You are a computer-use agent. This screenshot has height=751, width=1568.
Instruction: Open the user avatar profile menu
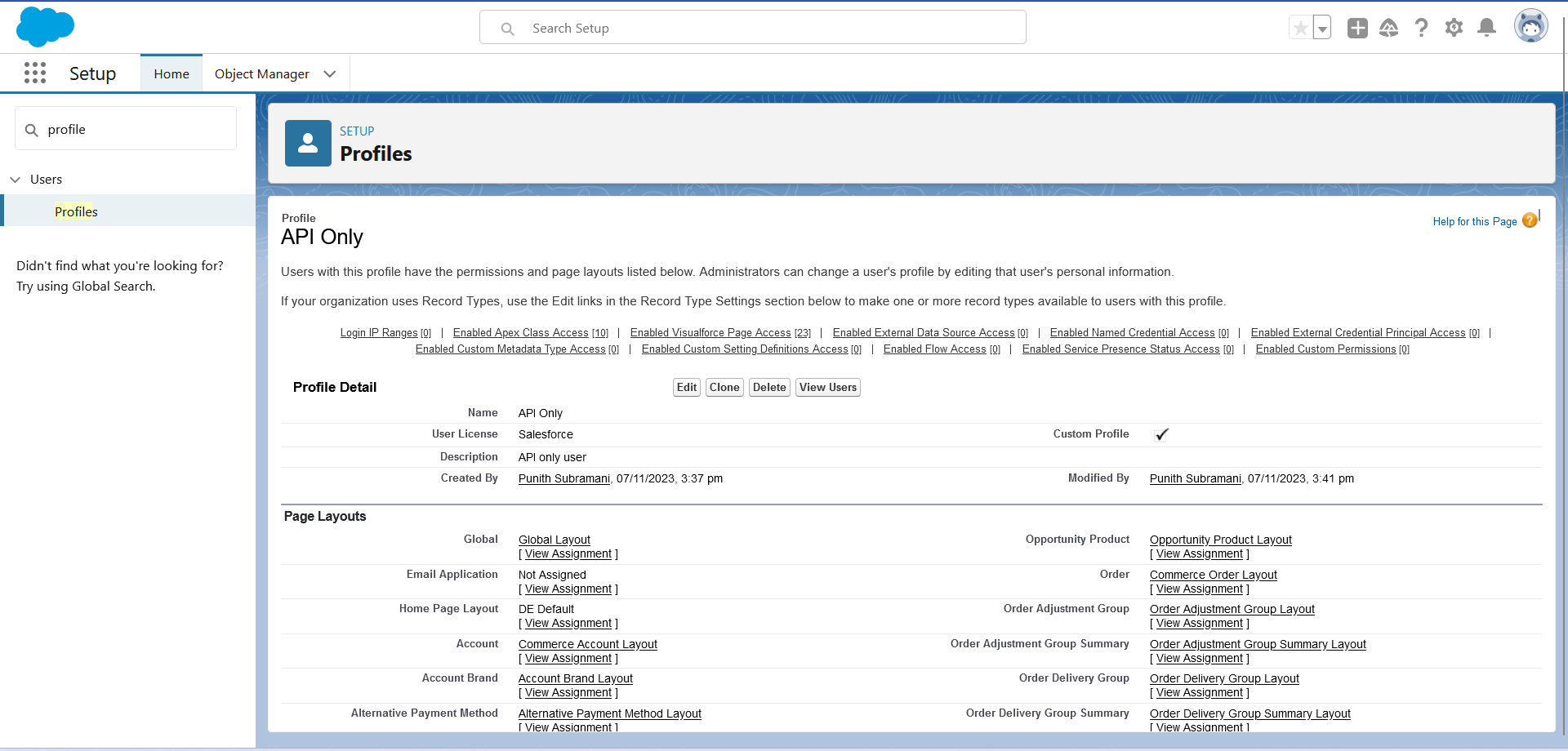pyautogui.click(x=1530, y=27)
